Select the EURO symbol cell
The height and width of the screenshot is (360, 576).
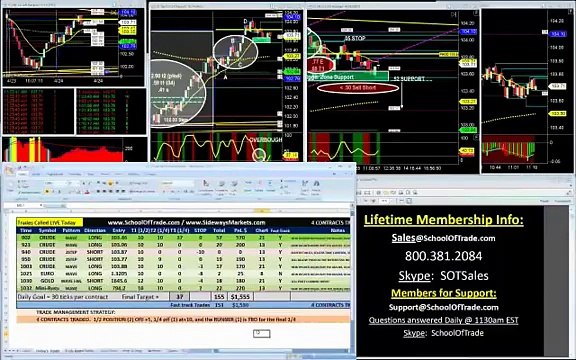pos(47,274)
